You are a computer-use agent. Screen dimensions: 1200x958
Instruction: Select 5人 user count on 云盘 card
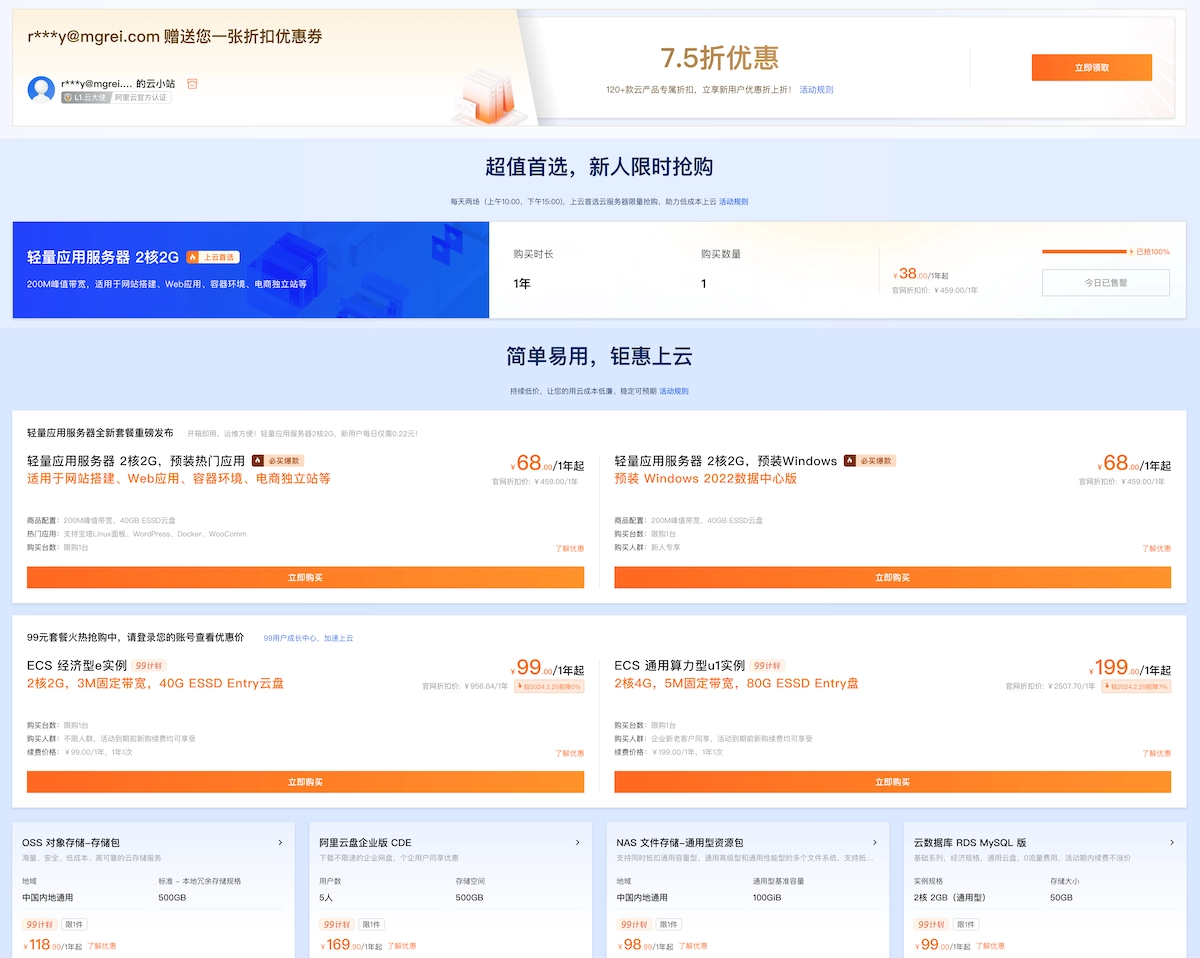(x=326, y=898)
